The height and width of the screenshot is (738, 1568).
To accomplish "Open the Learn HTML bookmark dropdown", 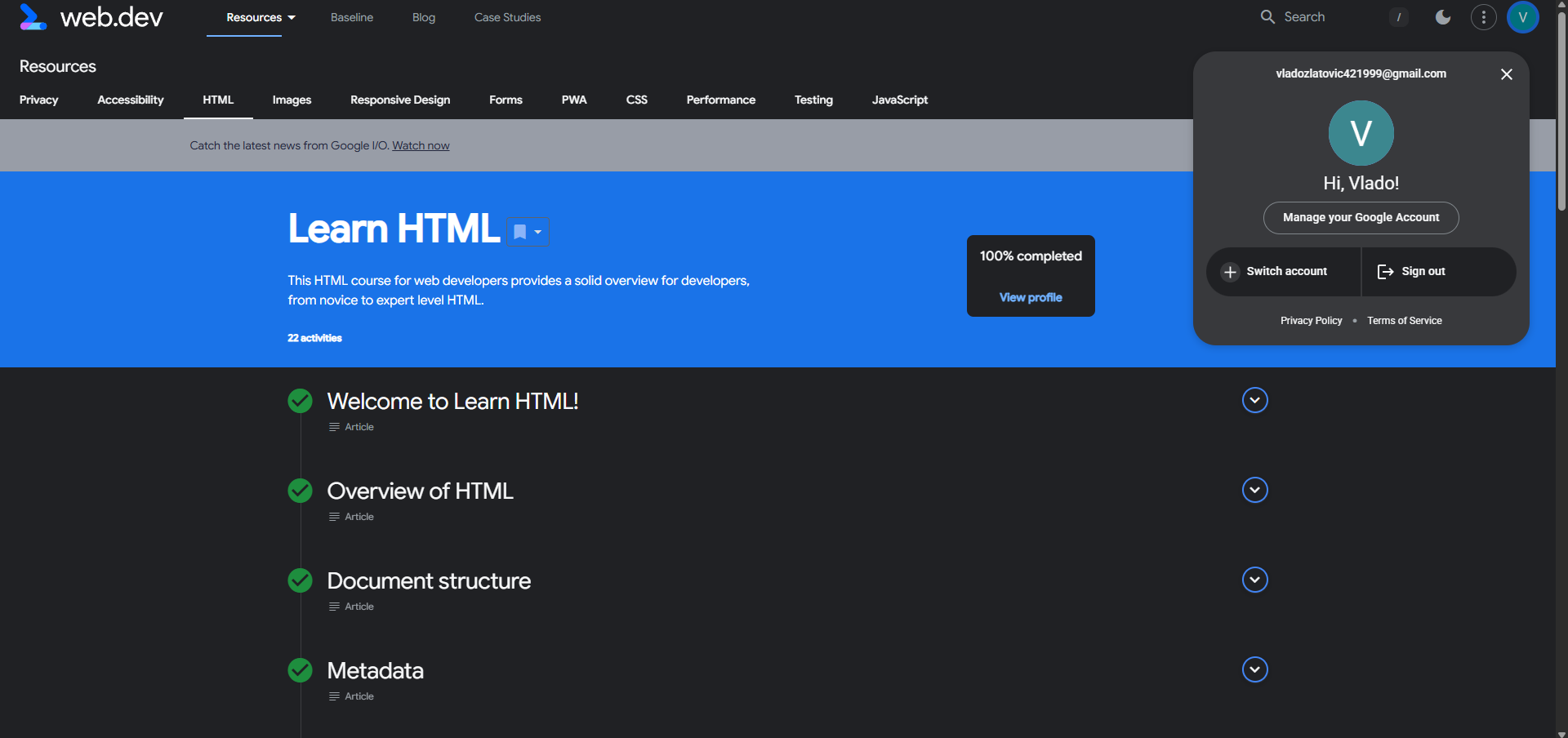I will tap(528, 232).
